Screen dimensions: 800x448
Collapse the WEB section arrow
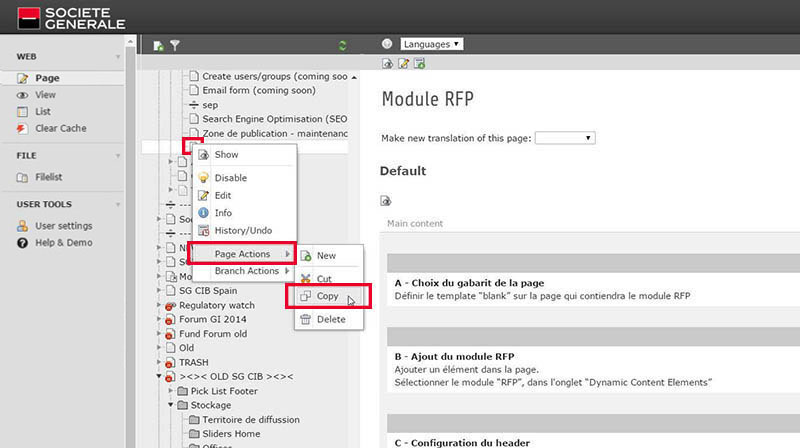point(118,57)
